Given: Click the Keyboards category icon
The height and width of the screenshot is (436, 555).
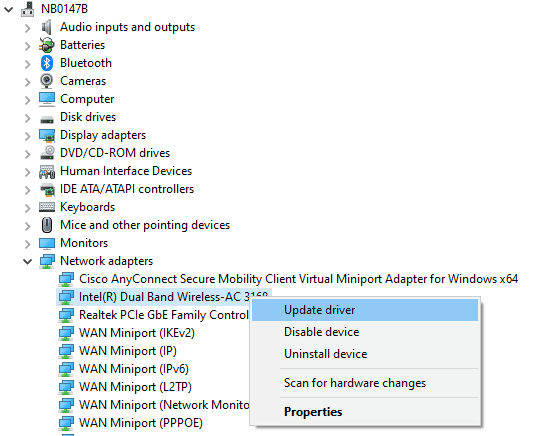Looking at the screenshot, I should pyautogui.click(x=47, y=207).
